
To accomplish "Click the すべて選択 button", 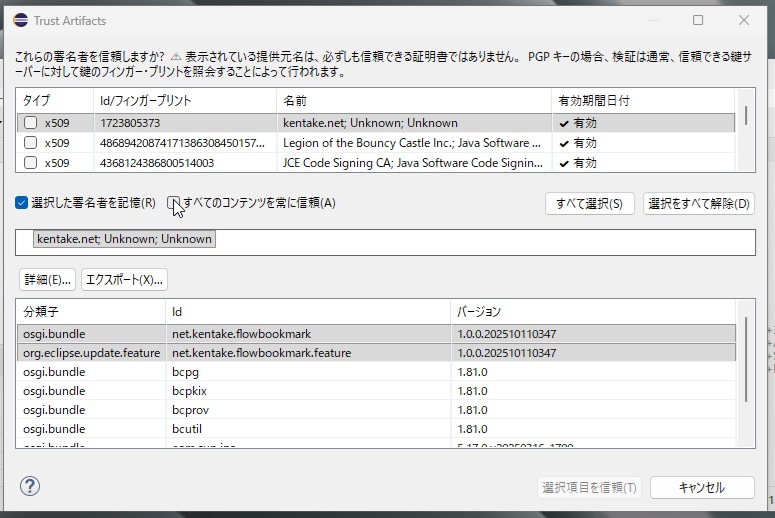I will pyautogui.click(x=589, y=204).
